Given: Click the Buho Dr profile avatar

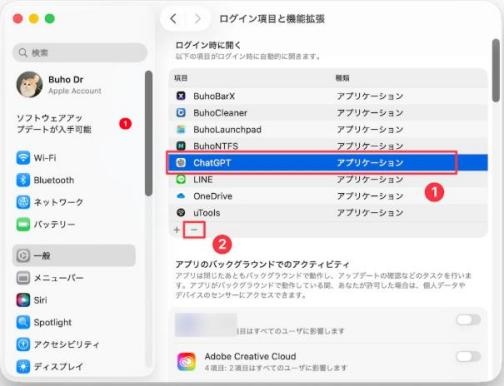Looking at the screenshot, I should click(x=29, y=85).
